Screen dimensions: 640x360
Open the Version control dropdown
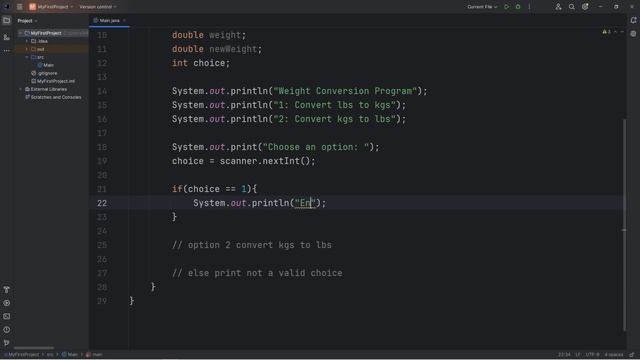click(x=98, y=7)
